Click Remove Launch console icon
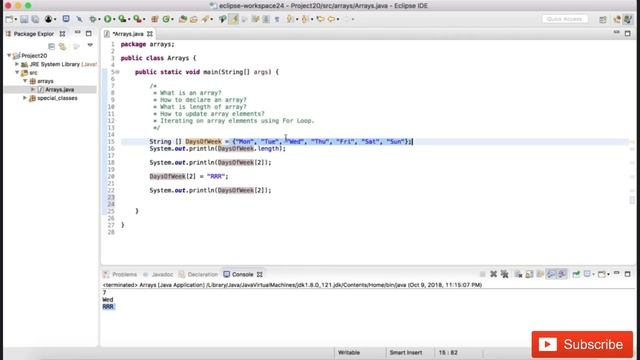Viewport: 640px width, 360px height. [493, 274]
